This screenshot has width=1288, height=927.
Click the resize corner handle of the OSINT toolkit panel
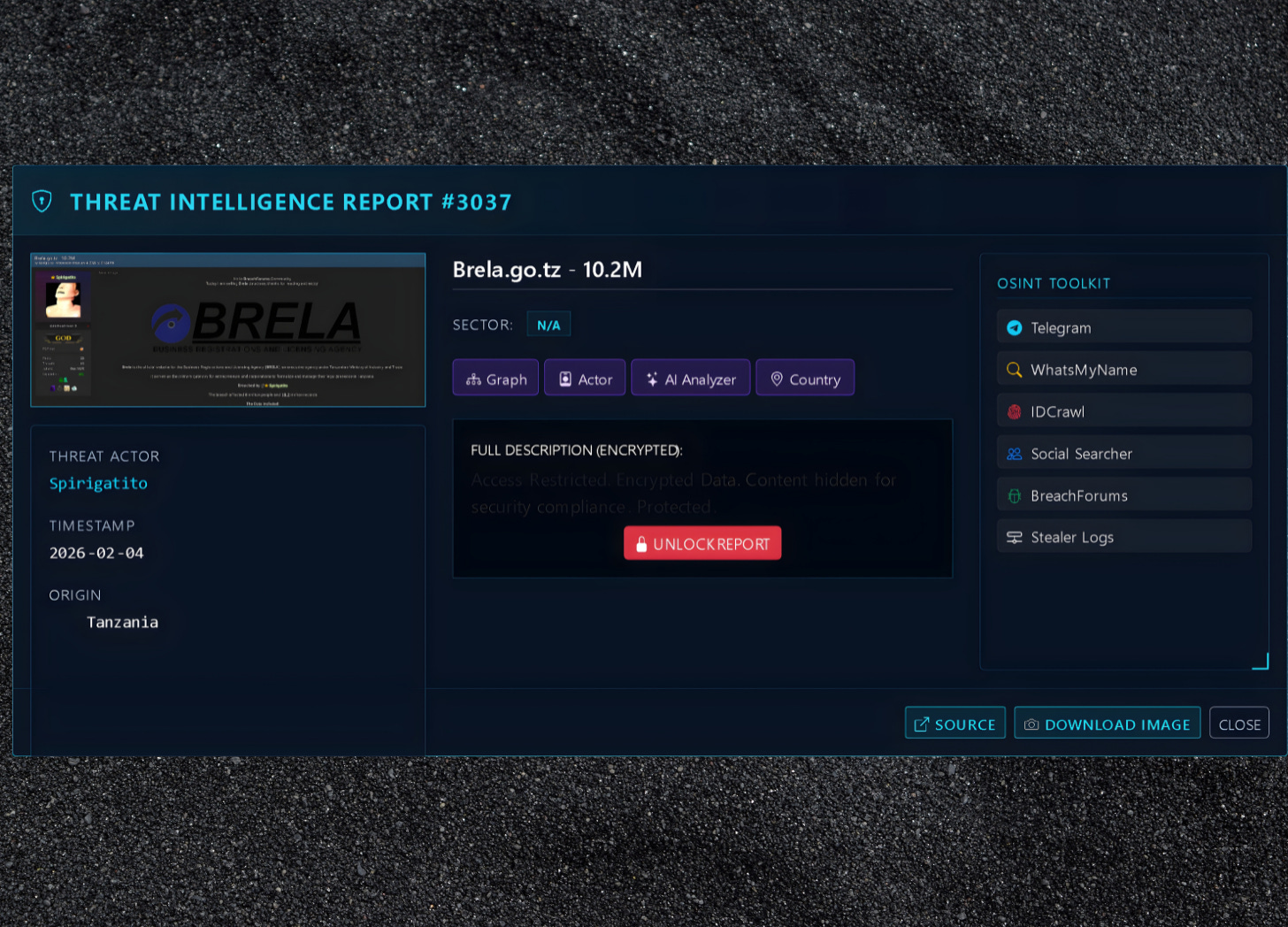(x=1261, y=662)
